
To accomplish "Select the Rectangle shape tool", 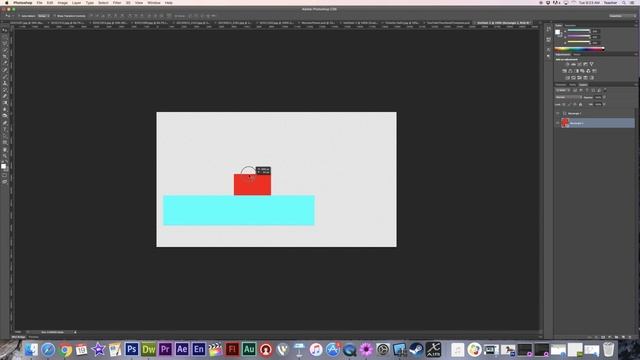I will pyautogui.click(x=5, y=142).
